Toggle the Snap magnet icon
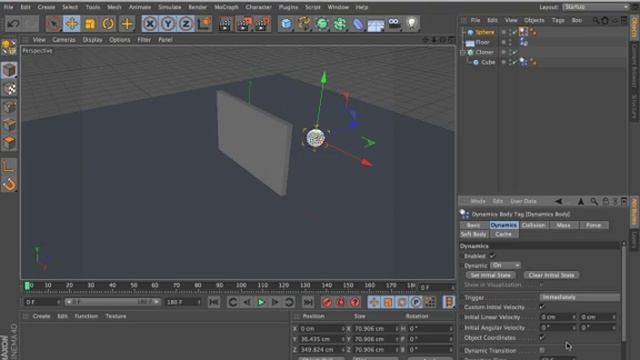Image resolution: width=640 pixels, height=360 pixels. pyautogui.click(x=9, y=184)
